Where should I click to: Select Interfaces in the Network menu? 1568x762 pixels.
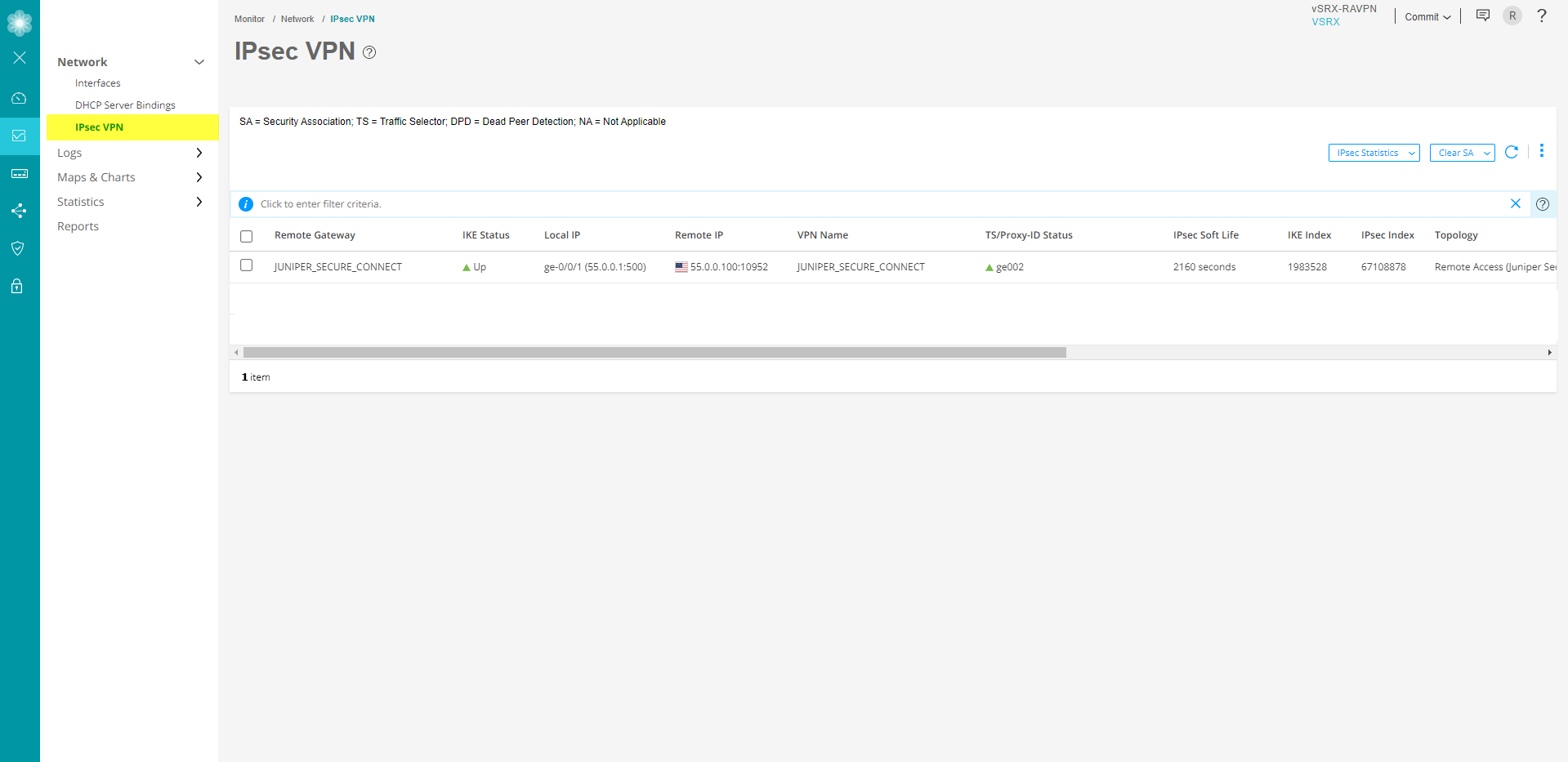[x=98, y=83]
